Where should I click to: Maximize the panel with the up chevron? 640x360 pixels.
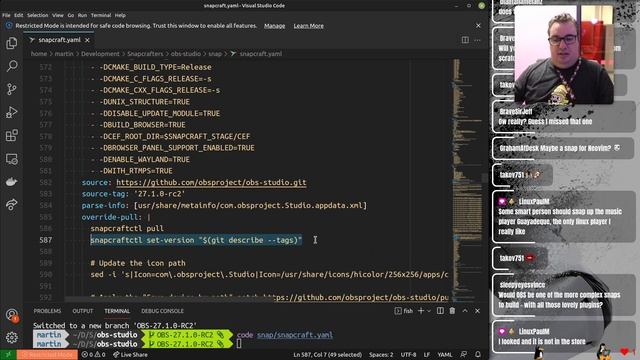pos(465,311)
